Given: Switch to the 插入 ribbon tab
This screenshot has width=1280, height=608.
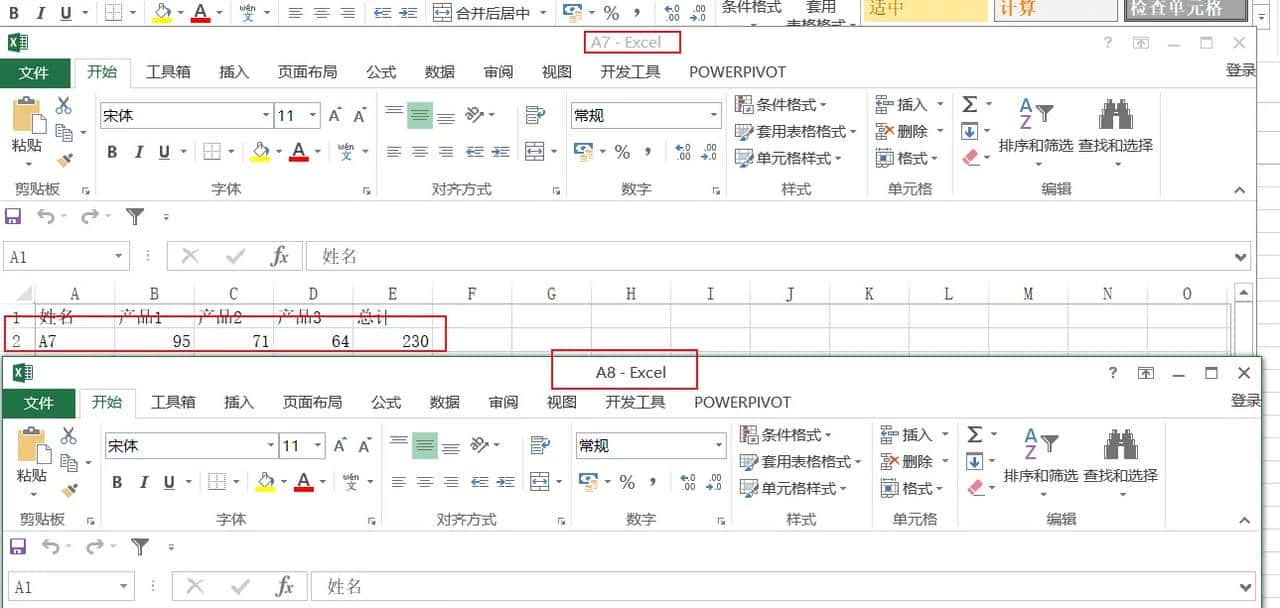Looking at the screenshot, I should (234, 72).
